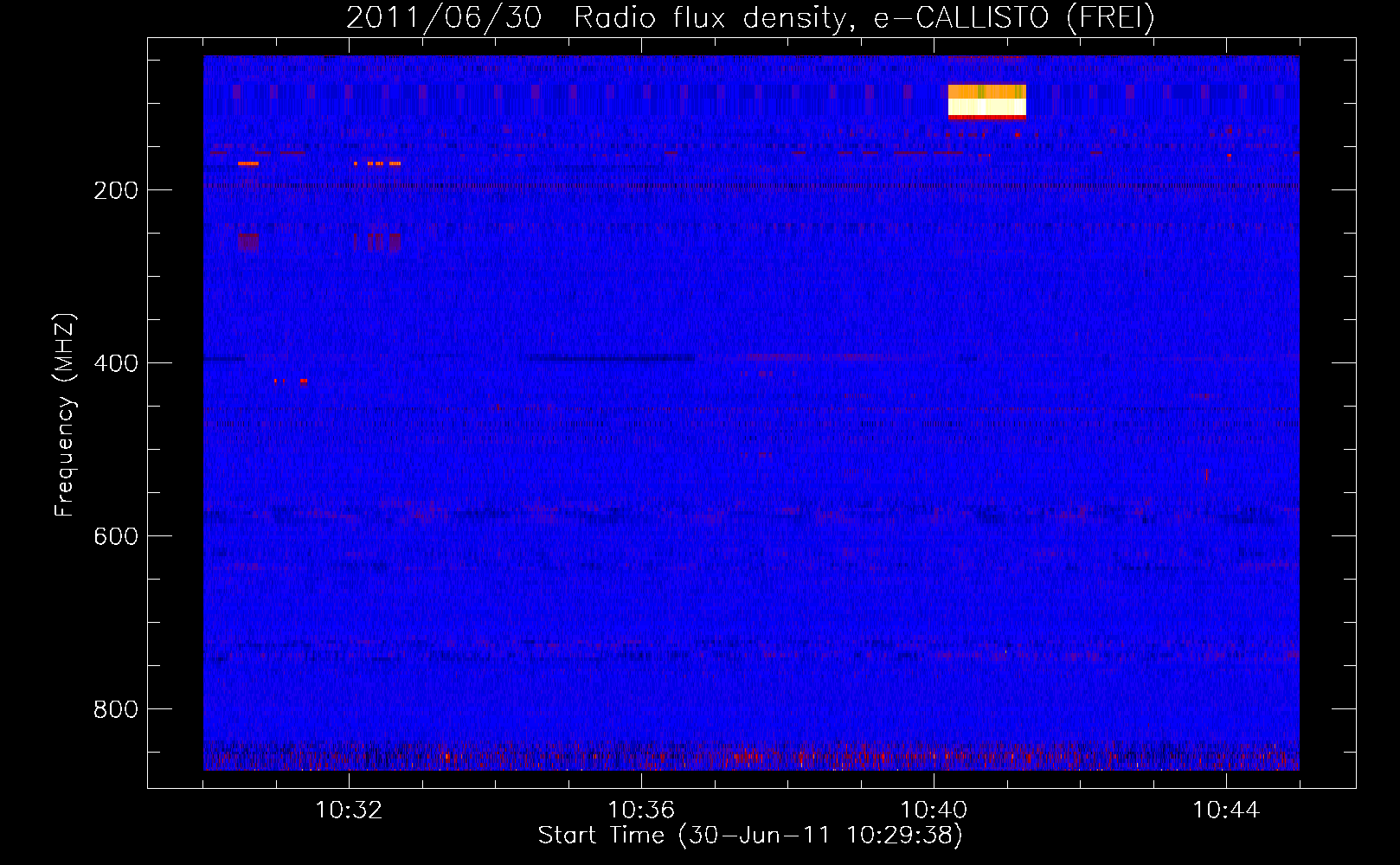This screenshot has height=865, width=1400.
Task: Click the bright yellow-white burst near 10:40
Action: 987,101
